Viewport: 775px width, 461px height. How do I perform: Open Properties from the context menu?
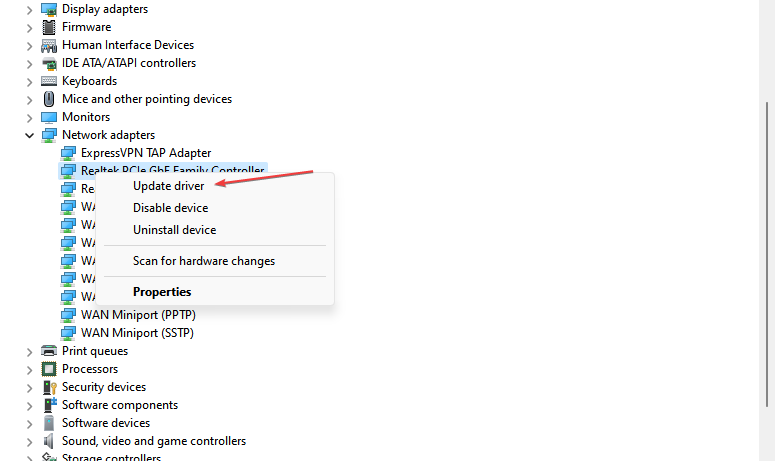pyautogui.click(x=162, y=292)
